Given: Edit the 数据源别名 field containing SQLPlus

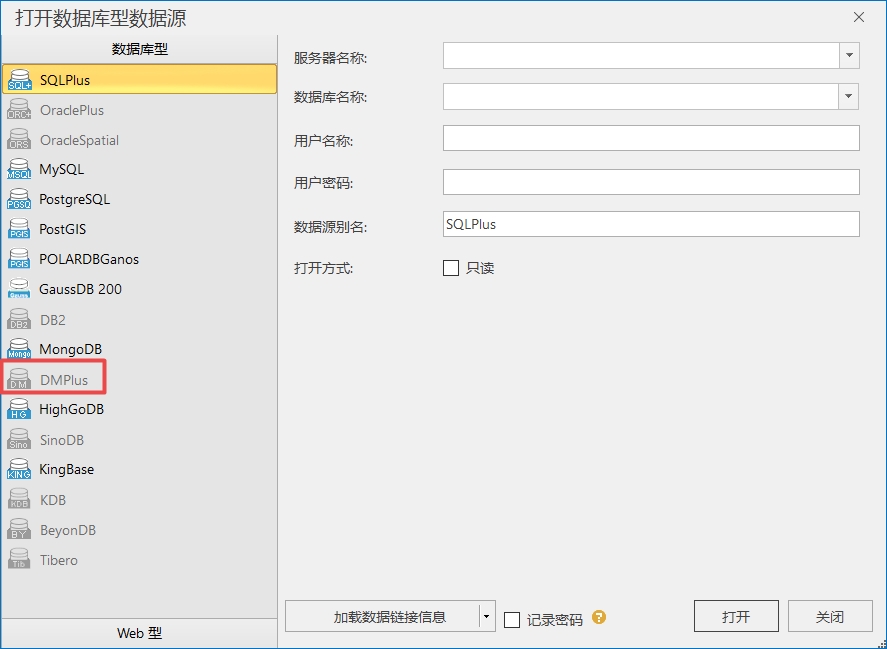Looking at the screenshot, I should point(651,224).
